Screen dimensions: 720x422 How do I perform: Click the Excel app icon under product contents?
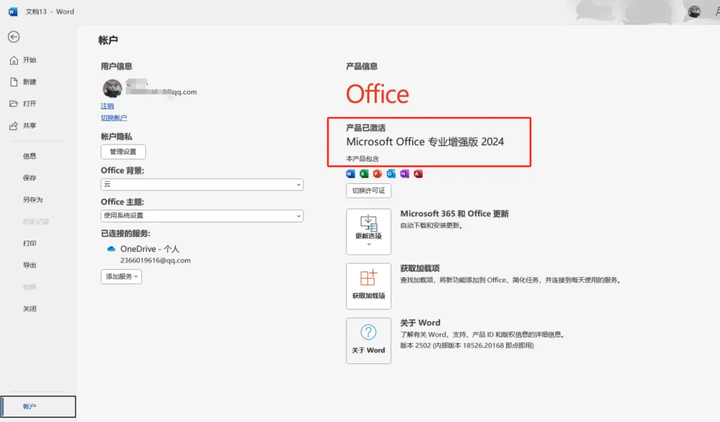364,174
